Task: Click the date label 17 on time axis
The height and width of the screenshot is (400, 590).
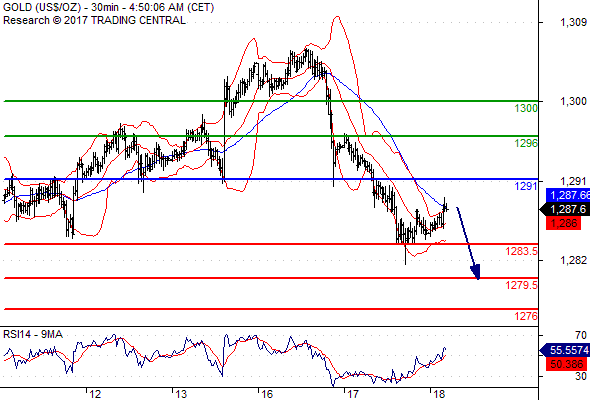Action: coord(353,394)
